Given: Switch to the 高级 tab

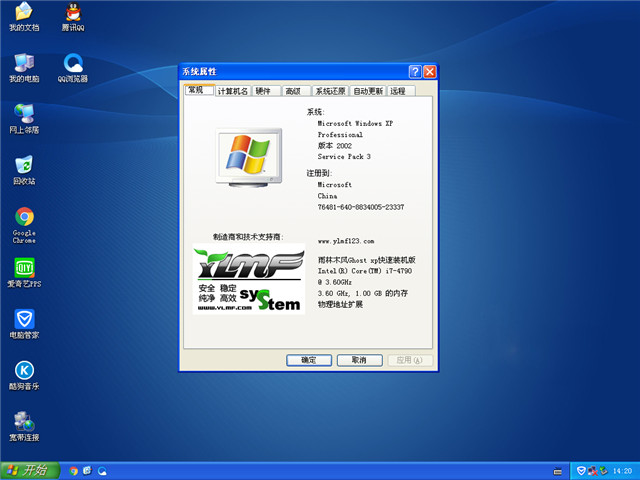Looking at the screenshot, I should (x=296, y=91).
